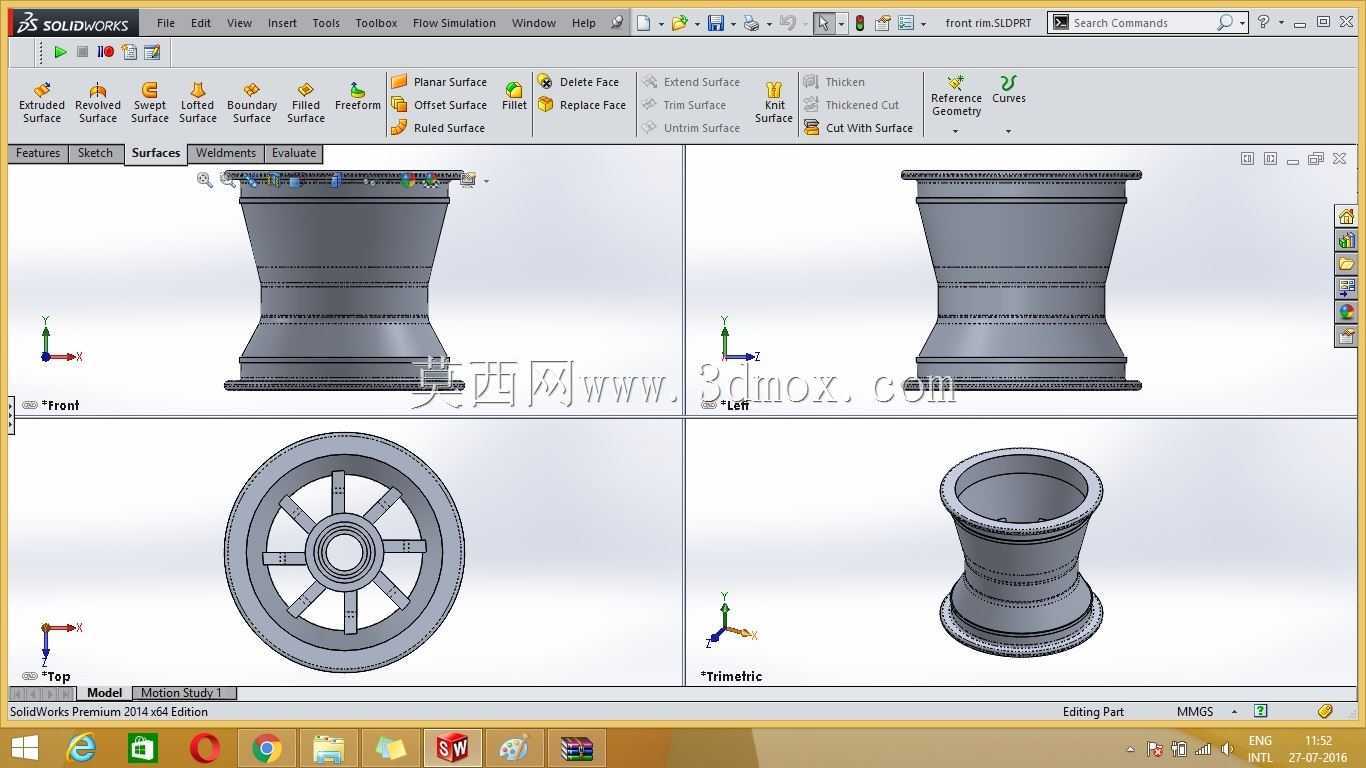Open the Design Library task pane tab

tap(1346, 240)
